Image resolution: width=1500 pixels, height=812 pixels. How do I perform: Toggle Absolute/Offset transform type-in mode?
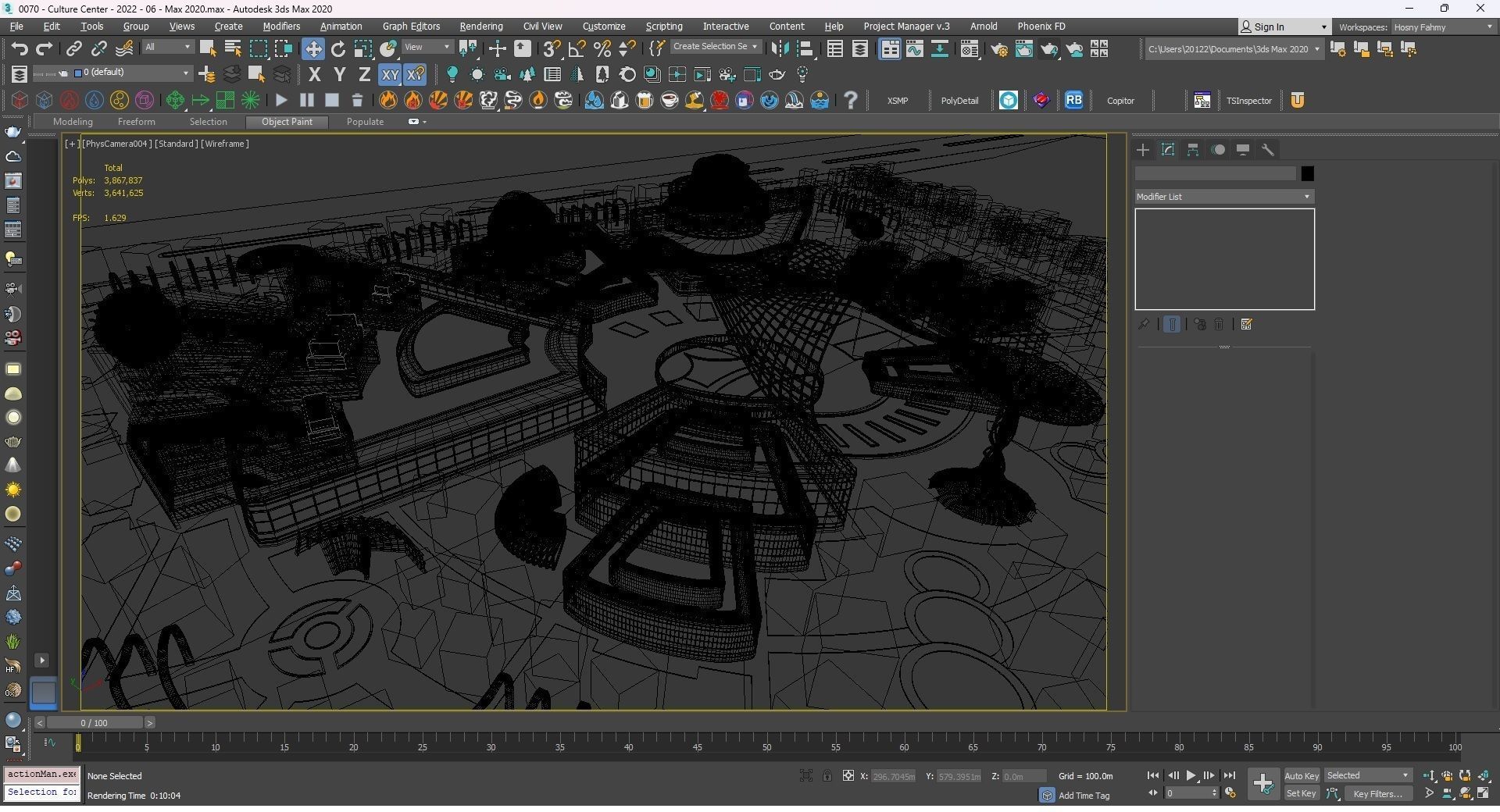coord(848,775)
